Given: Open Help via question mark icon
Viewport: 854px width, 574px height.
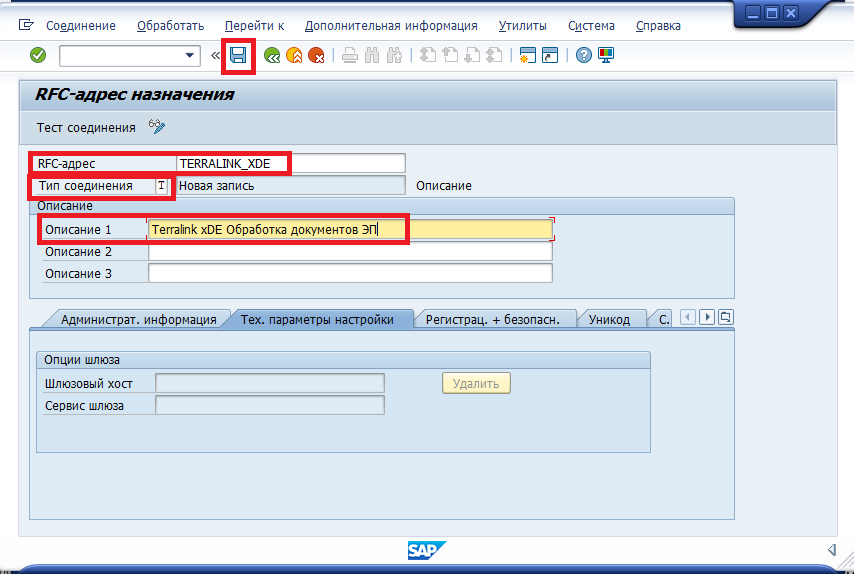Looking at the screenshot, I should 584,56.
